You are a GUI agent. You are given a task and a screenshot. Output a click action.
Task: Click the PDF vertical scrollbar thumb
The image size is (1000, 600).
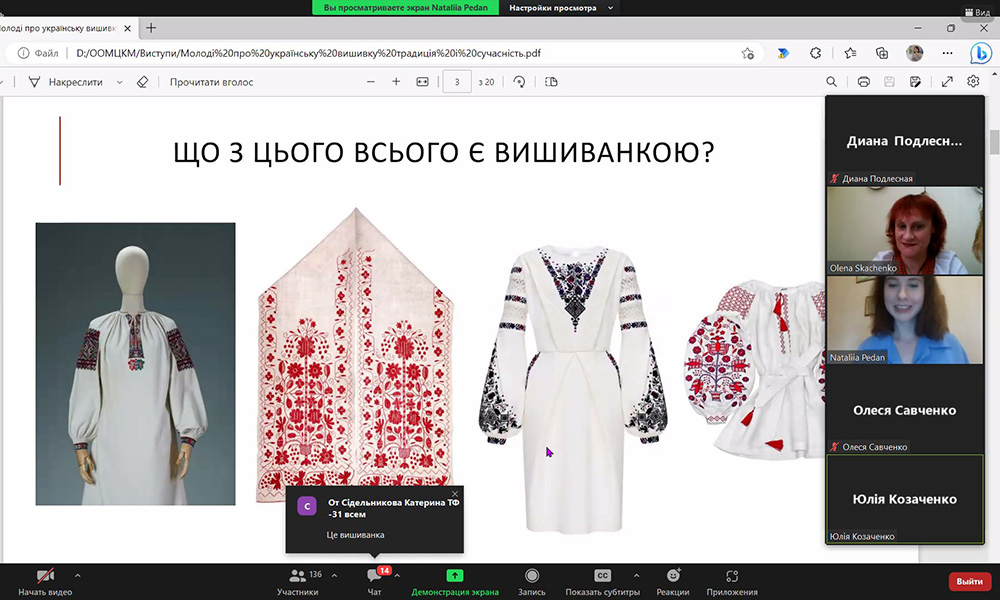[x=994, y=142]
